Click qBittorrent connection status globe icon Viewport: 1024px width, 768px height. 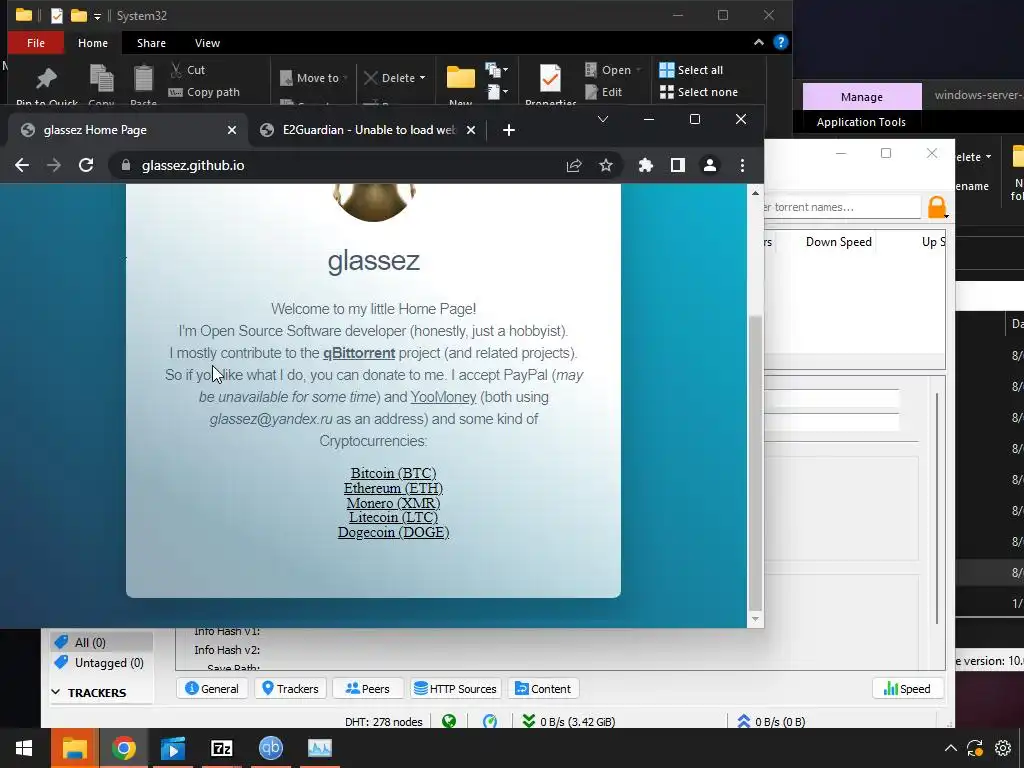click(x=449, y=722)
